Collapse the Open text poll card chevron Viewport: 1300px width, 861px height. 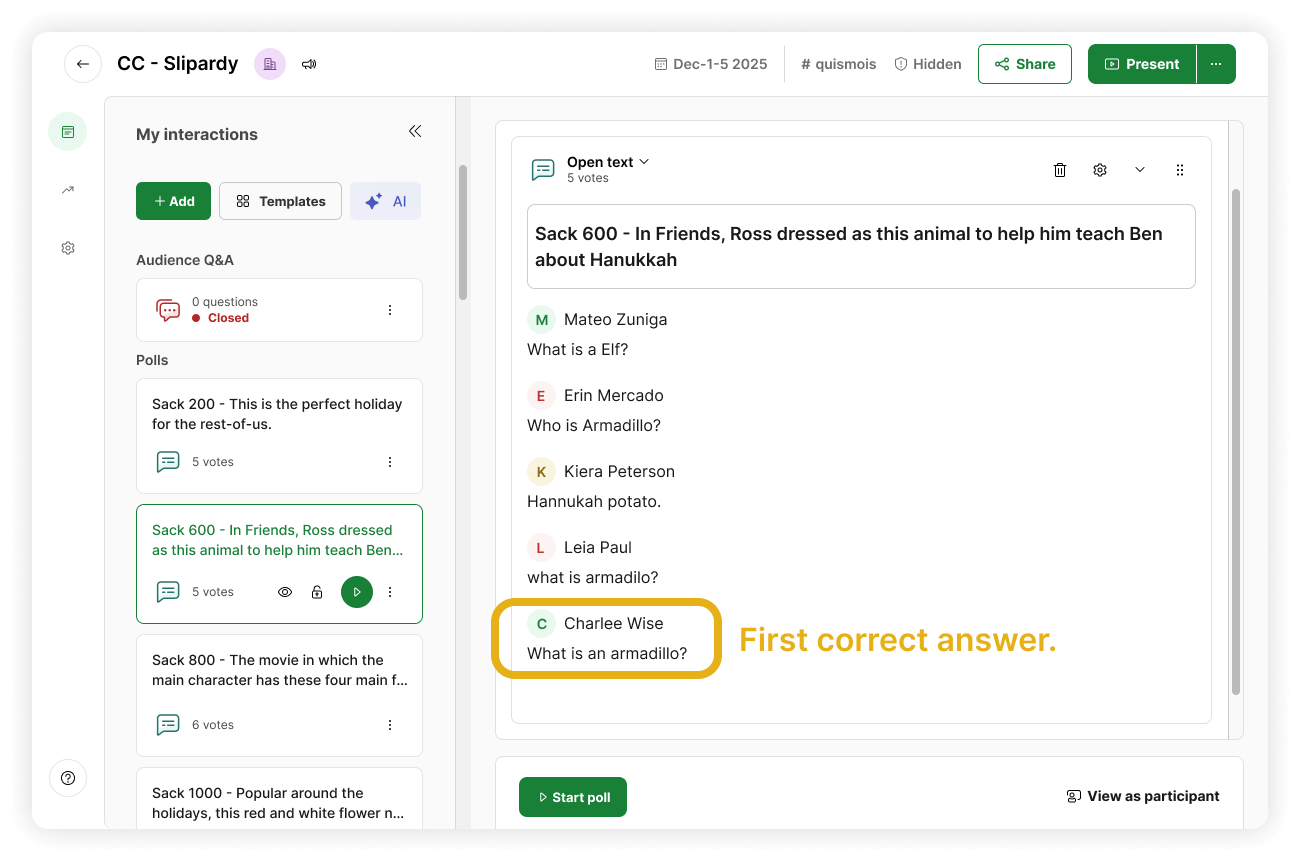click(1140, 170)
